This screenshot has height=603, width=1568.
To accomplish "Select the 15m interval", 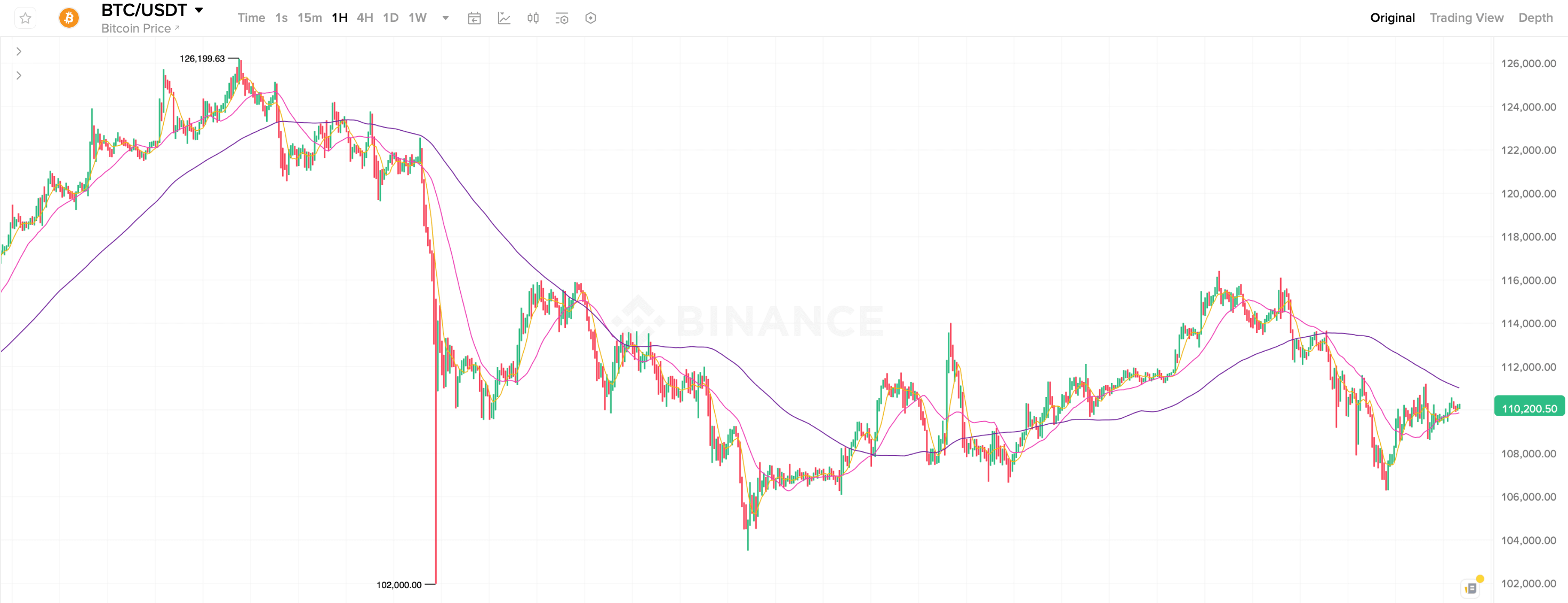I will [x=309, y=18].
